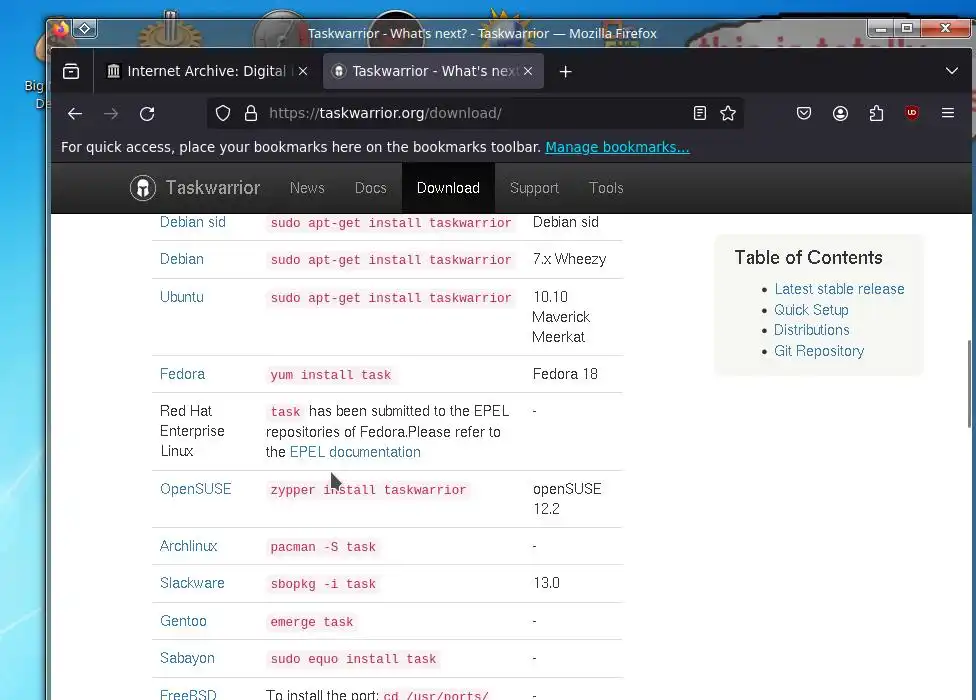976x700 pixels.
Task: Open the Download navigation item
Action: click(x=448, y=188)
